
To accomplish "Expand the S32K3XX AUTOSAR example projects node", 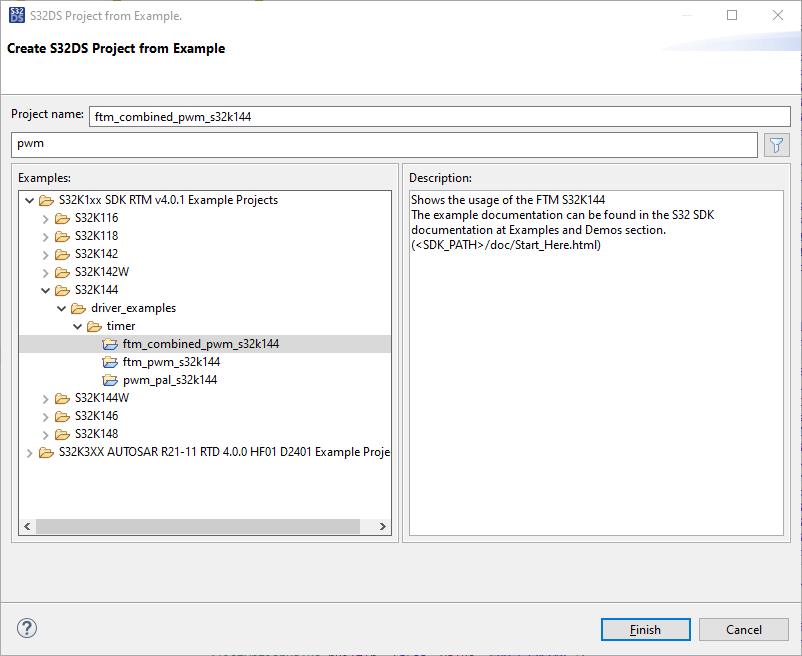I will click(x=29, y=451).
